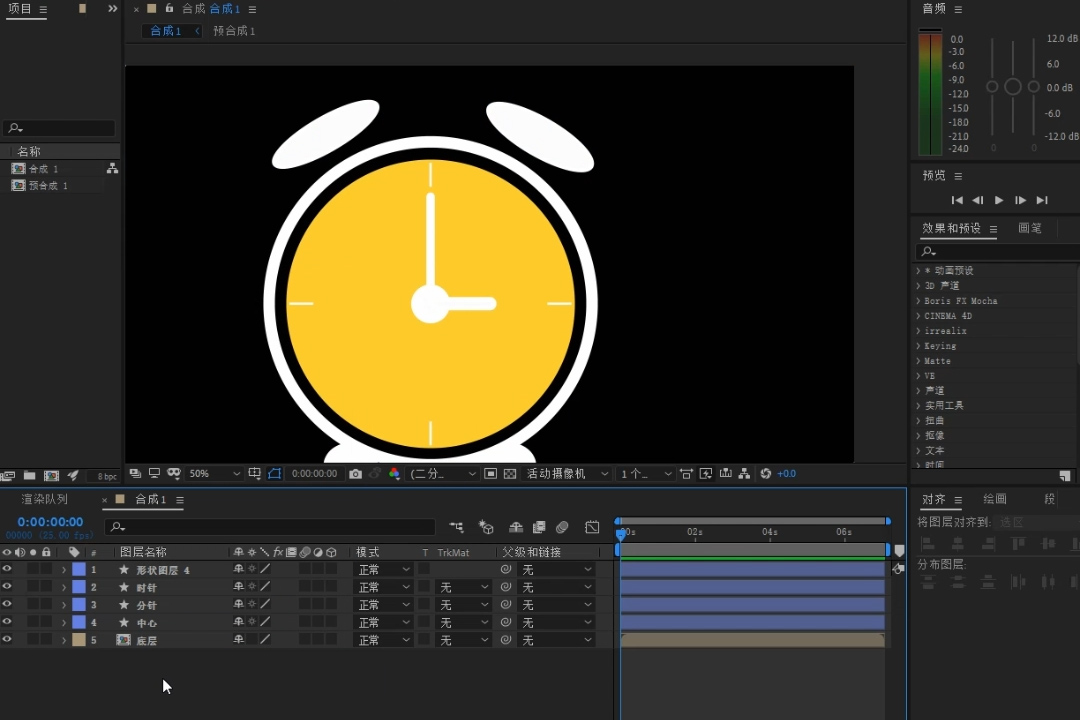Viewport: 1080px width, 720px height.
Task: Take a snapshot with the camera icon
Action: pyautogui.click(x=355, y=474)
